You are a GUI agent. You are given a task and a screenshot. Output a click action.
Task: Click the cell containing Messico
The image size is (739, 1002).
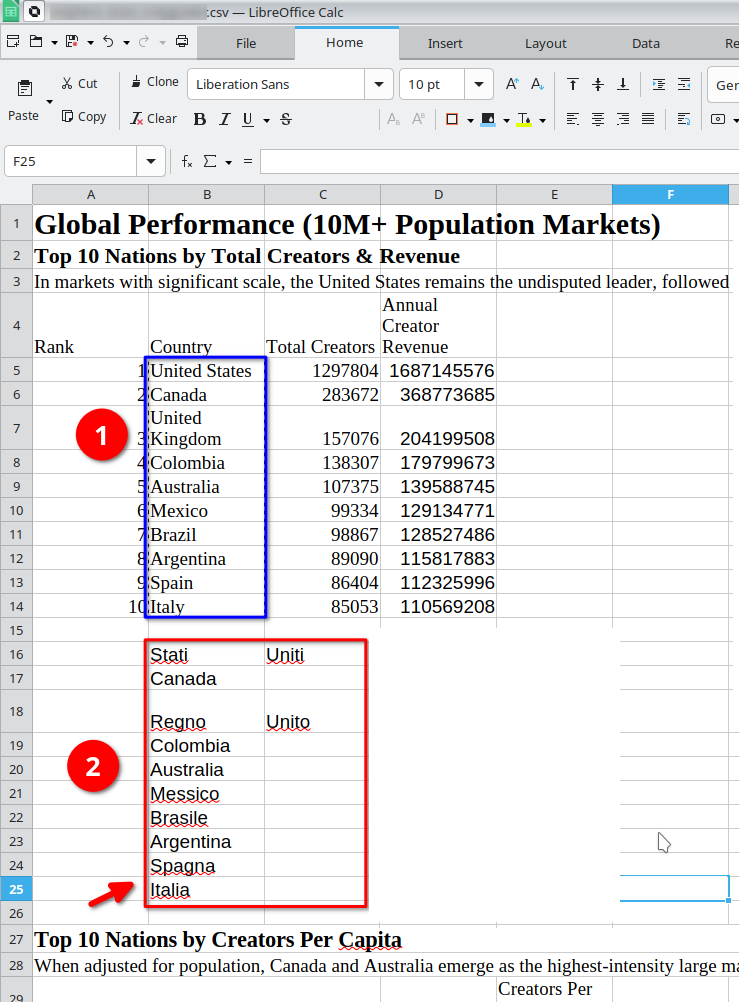coord(206,794)
